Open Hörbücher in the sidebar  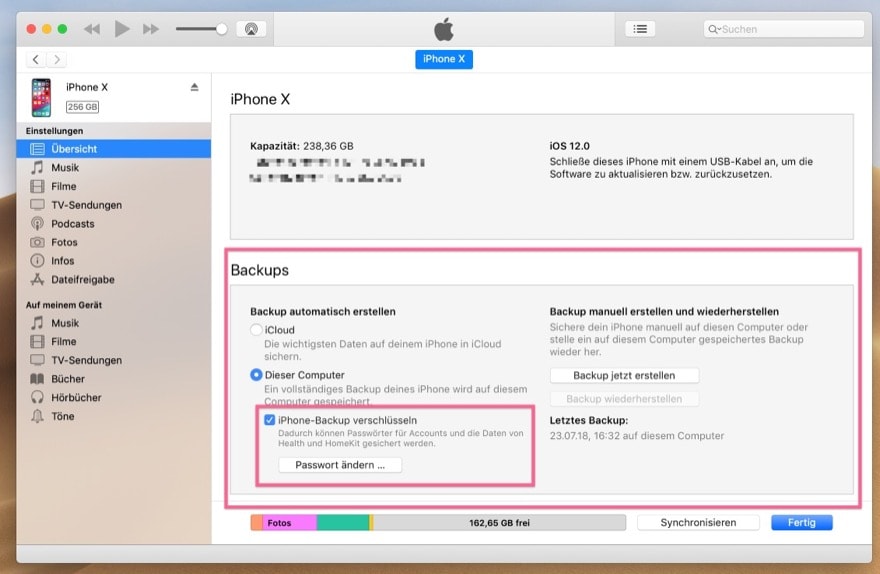tap(114, 397)
